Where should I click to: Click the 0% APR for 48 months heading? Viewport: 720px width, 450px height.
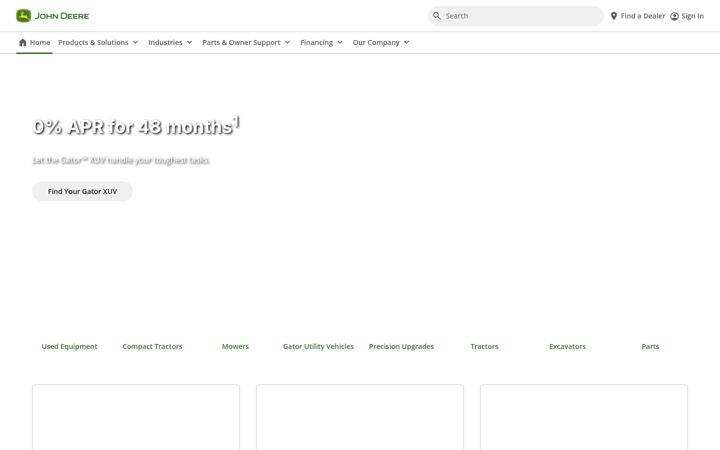[x=136, y=126]
